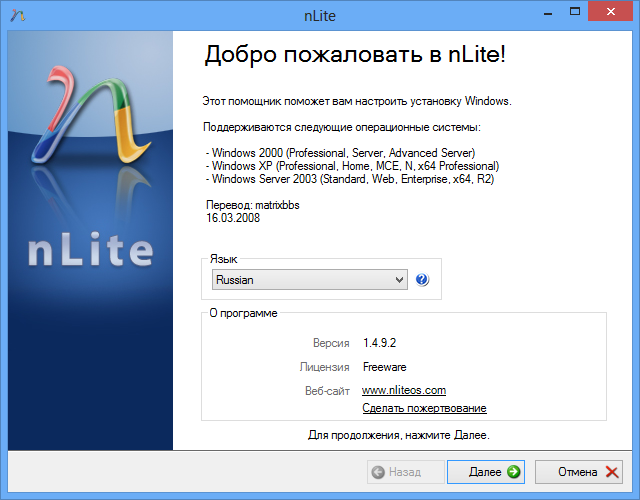This screenshot has height=500, width=640.
Task: Click the Для продолжения, нажмите Далее text
Action: [399, 436]
